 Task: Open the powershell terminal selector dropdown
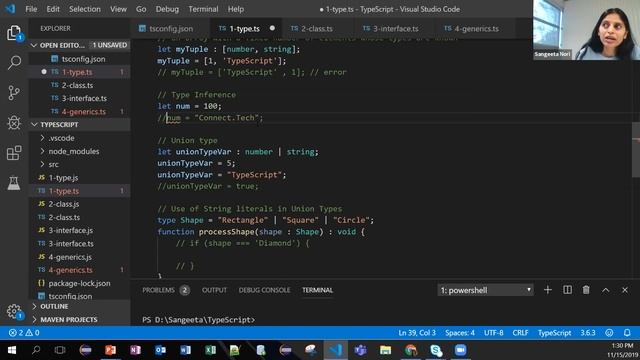pos(485,290)
